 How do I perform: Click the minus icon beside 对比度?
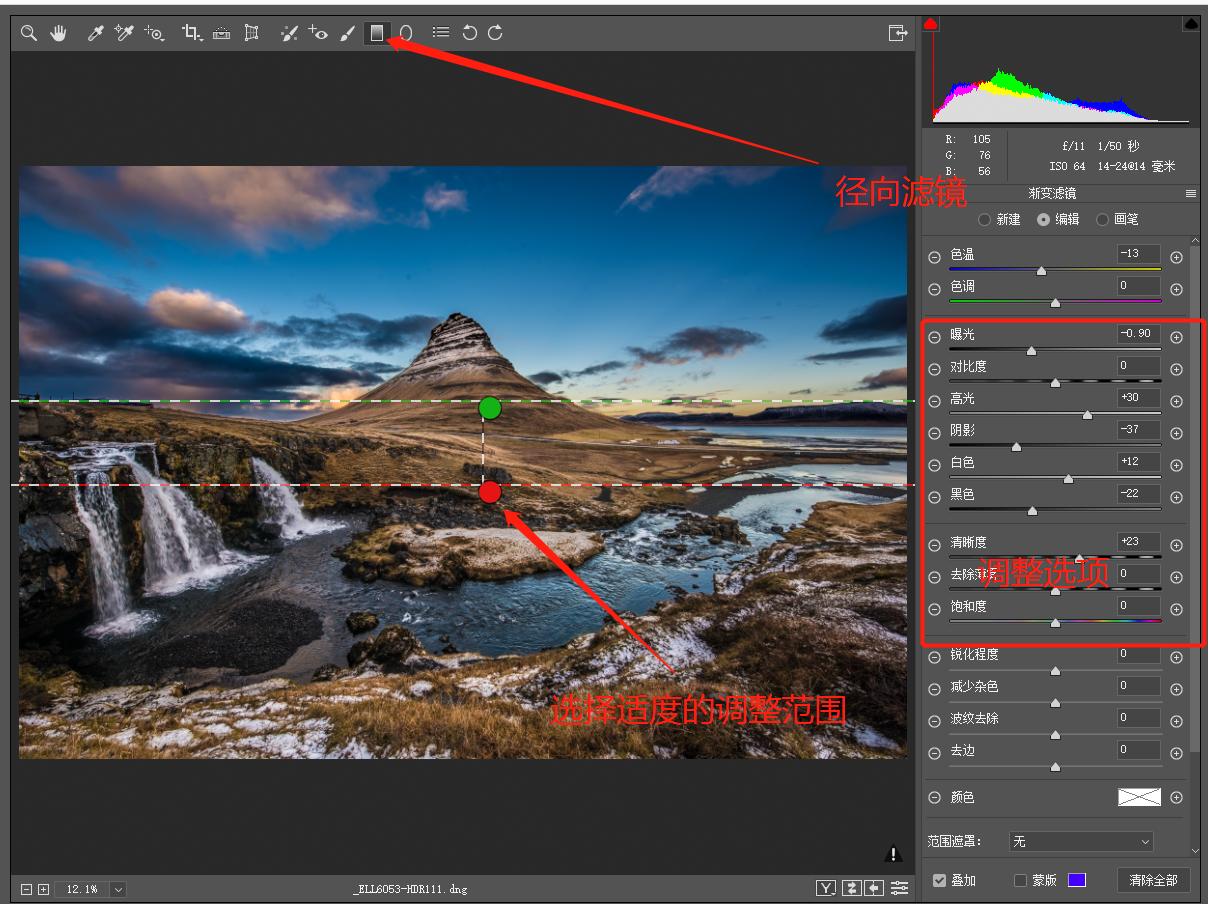click(x=934, y=369)
